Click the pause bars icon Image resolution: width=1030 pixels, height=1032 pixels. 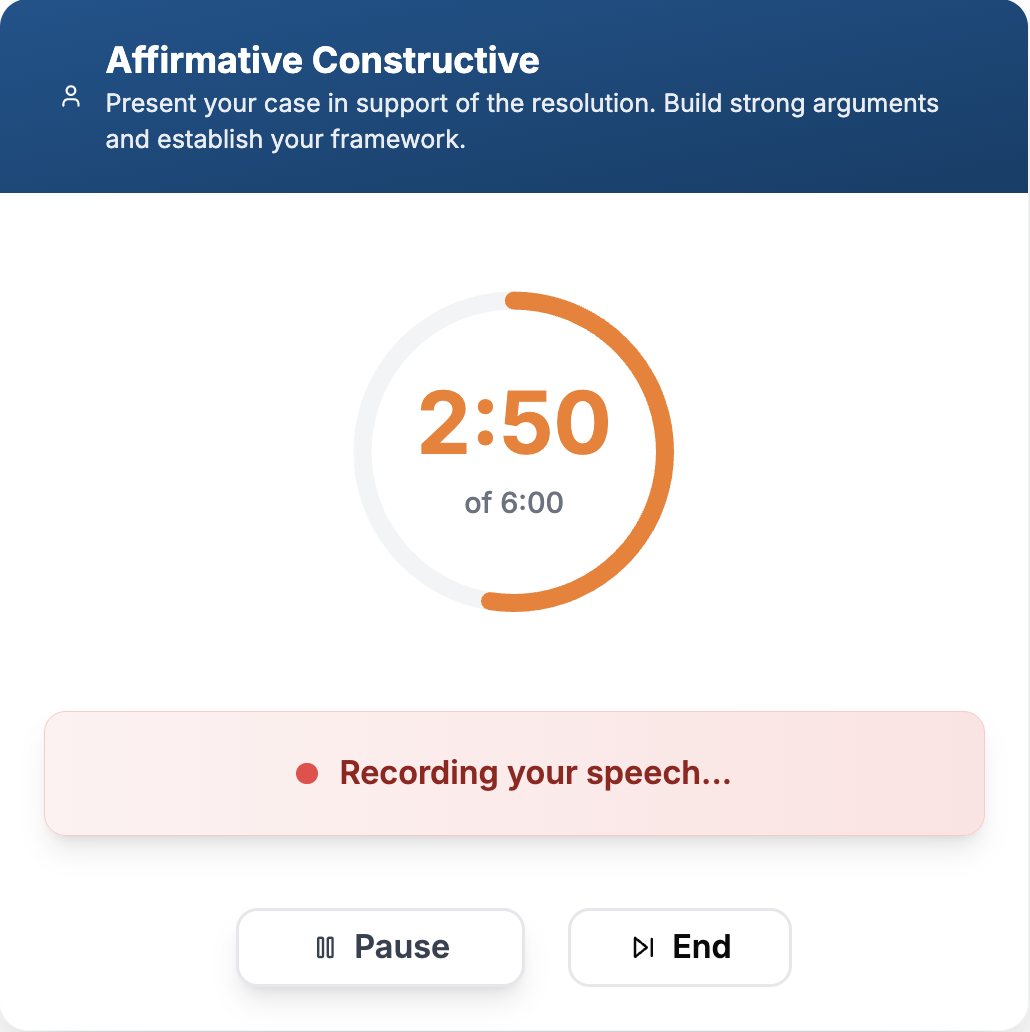(325, 947)
